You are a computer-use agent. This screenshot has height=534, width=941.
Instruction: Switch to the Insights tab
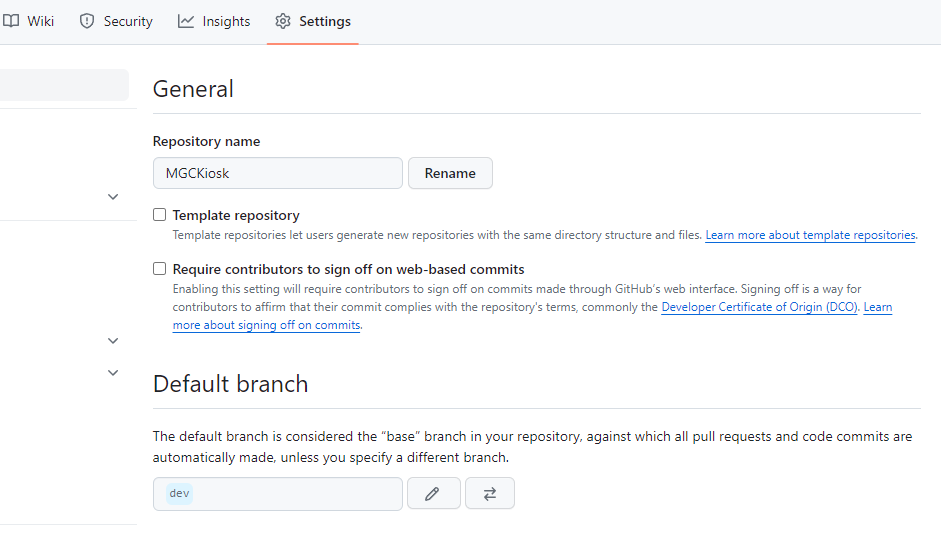pyautogui.click(x=214, y=22)
